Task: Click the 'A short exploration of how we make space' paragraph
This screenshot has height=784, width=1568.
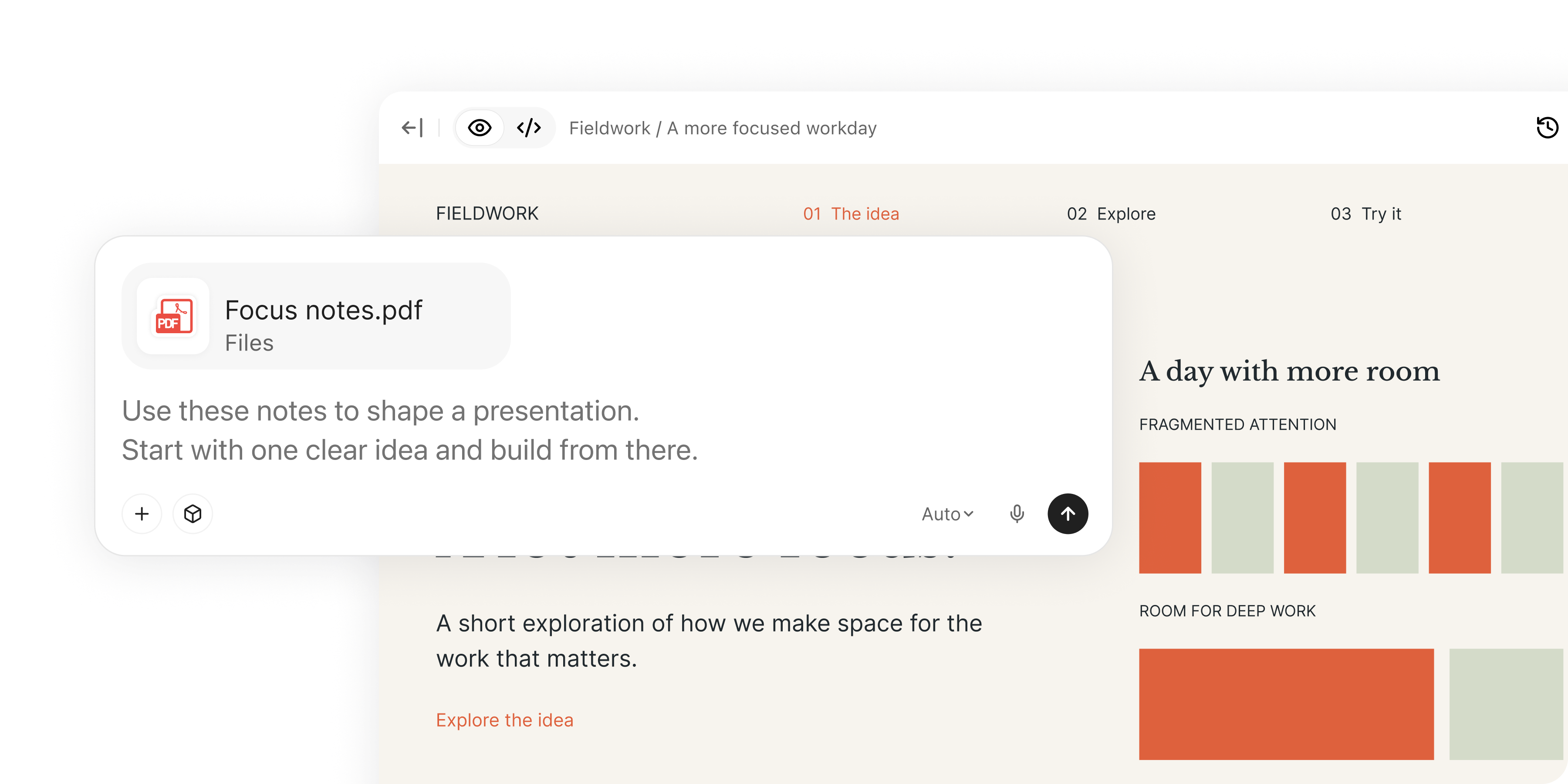Action: (709, 641)
